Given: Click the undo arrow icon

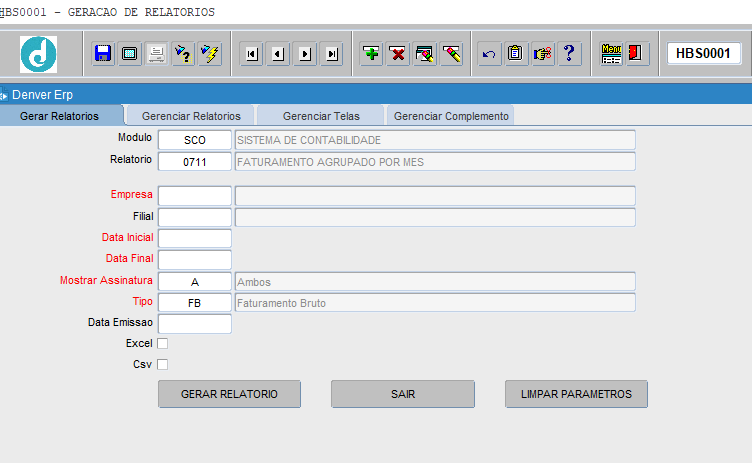Looking at the screenshot, I should (x=489, y=53).
